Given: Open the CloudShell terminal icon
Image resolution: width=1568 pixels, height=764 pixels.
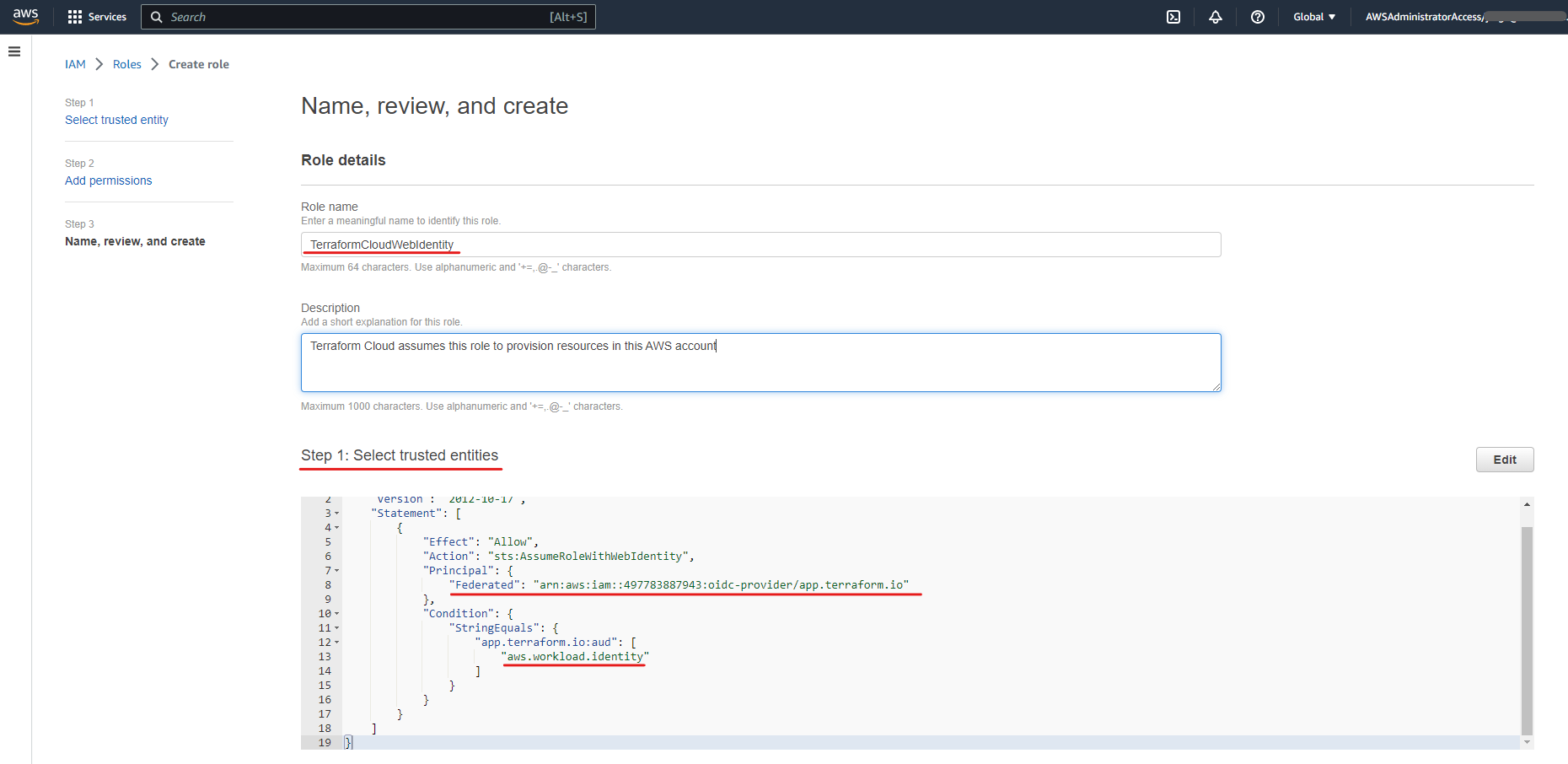Looking at the screenshot, I should (1173, 17).
